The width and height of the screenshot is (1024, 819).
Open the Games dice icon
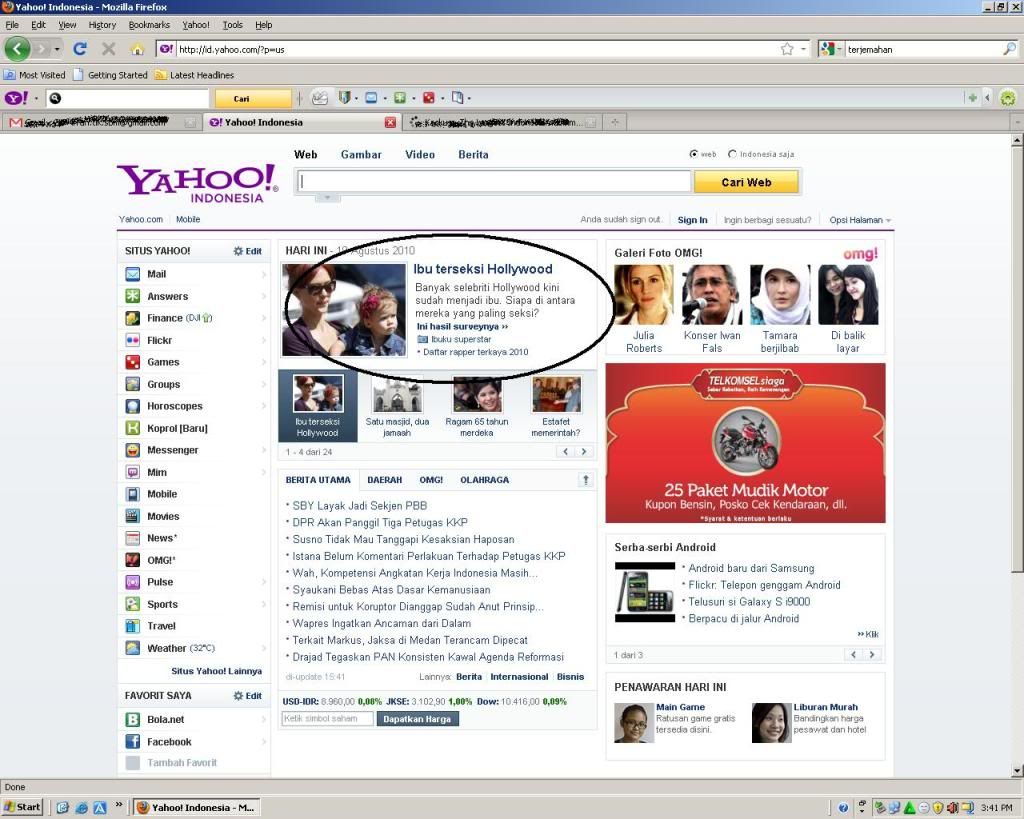click(133, 362)
